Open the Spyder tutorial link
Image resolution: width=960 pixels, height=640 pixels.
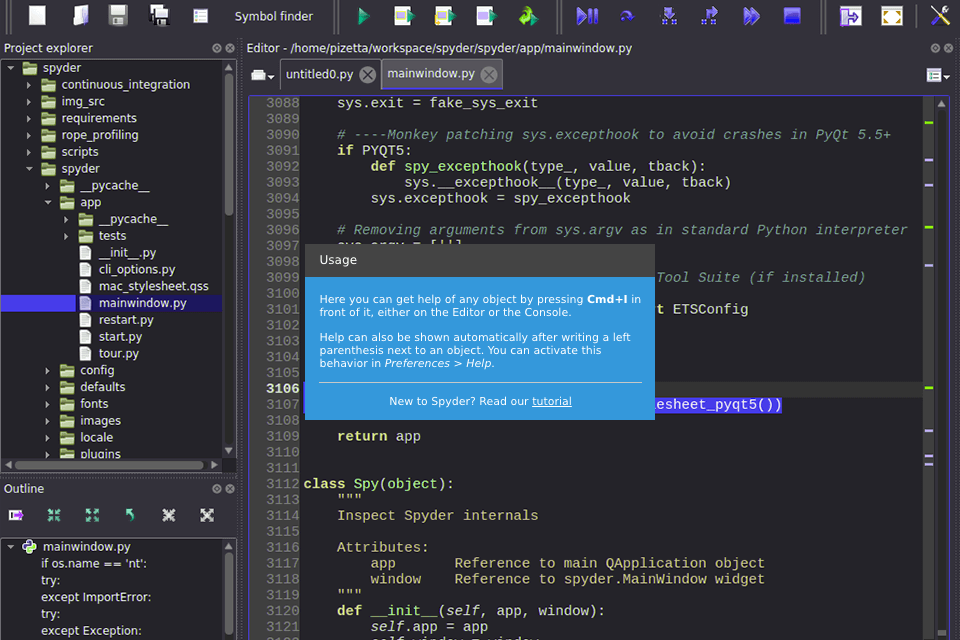click(x=551, y=401)
